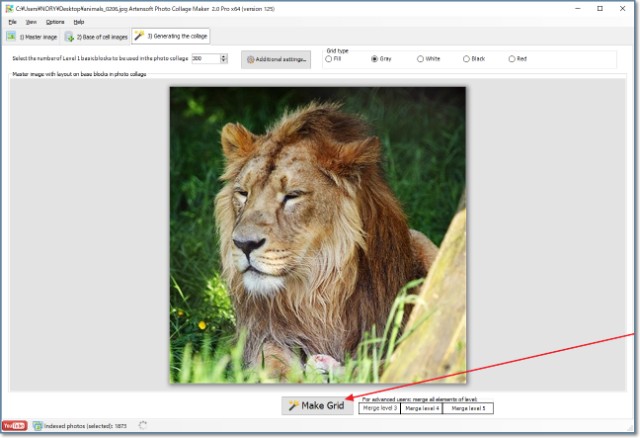Open Additional settings
Viewport: 640px width, 438px height.
pyautogui.click(x=277, y=60)
